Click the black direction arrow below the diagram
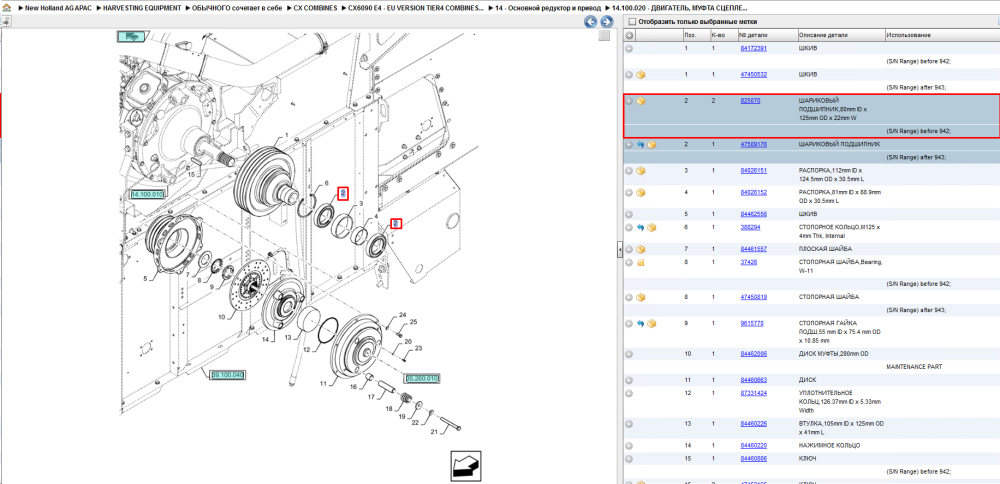Screen dimensions: 1000x484 point(466,466)
